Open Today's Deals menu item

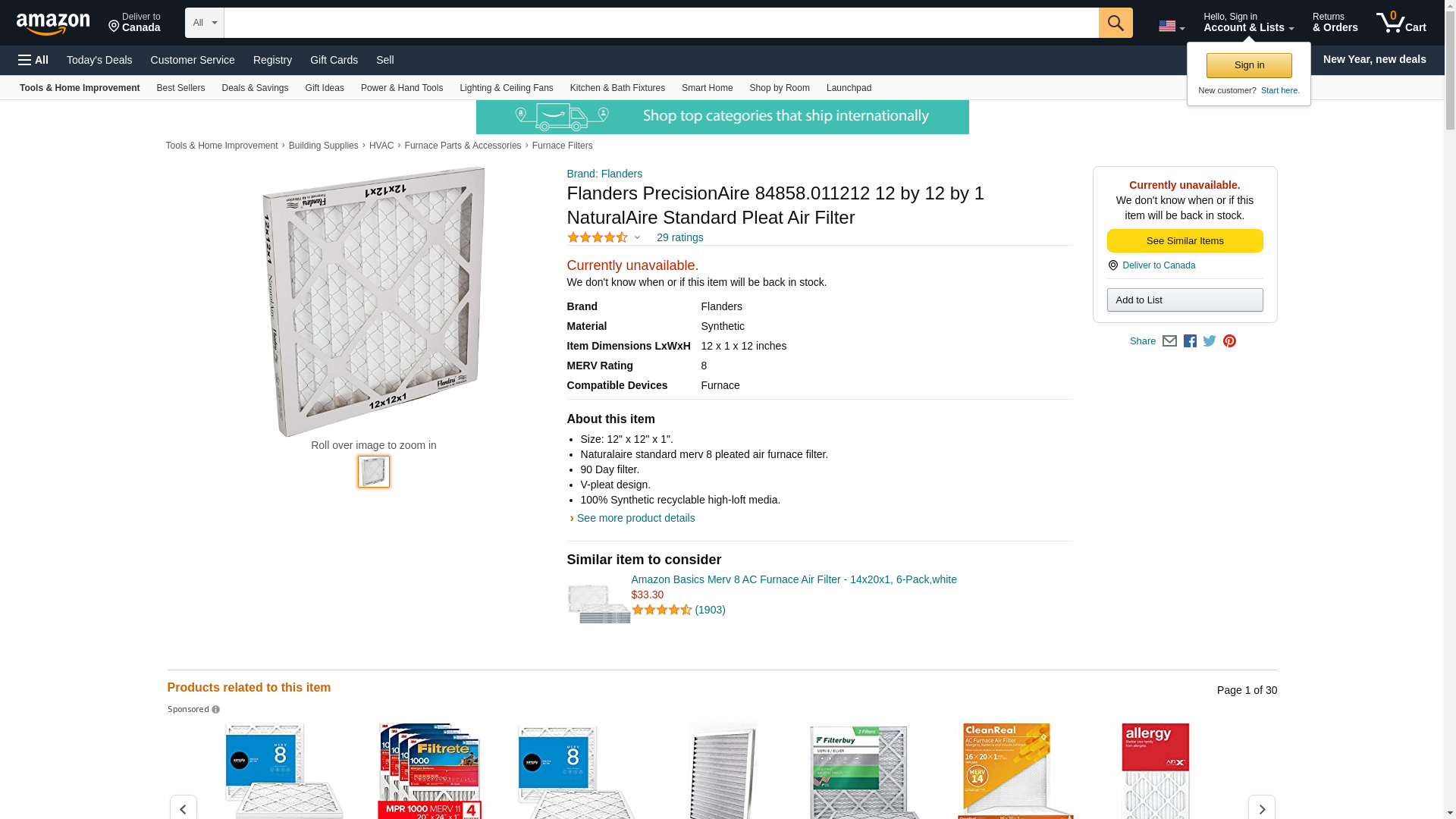(x=99, y=60)
